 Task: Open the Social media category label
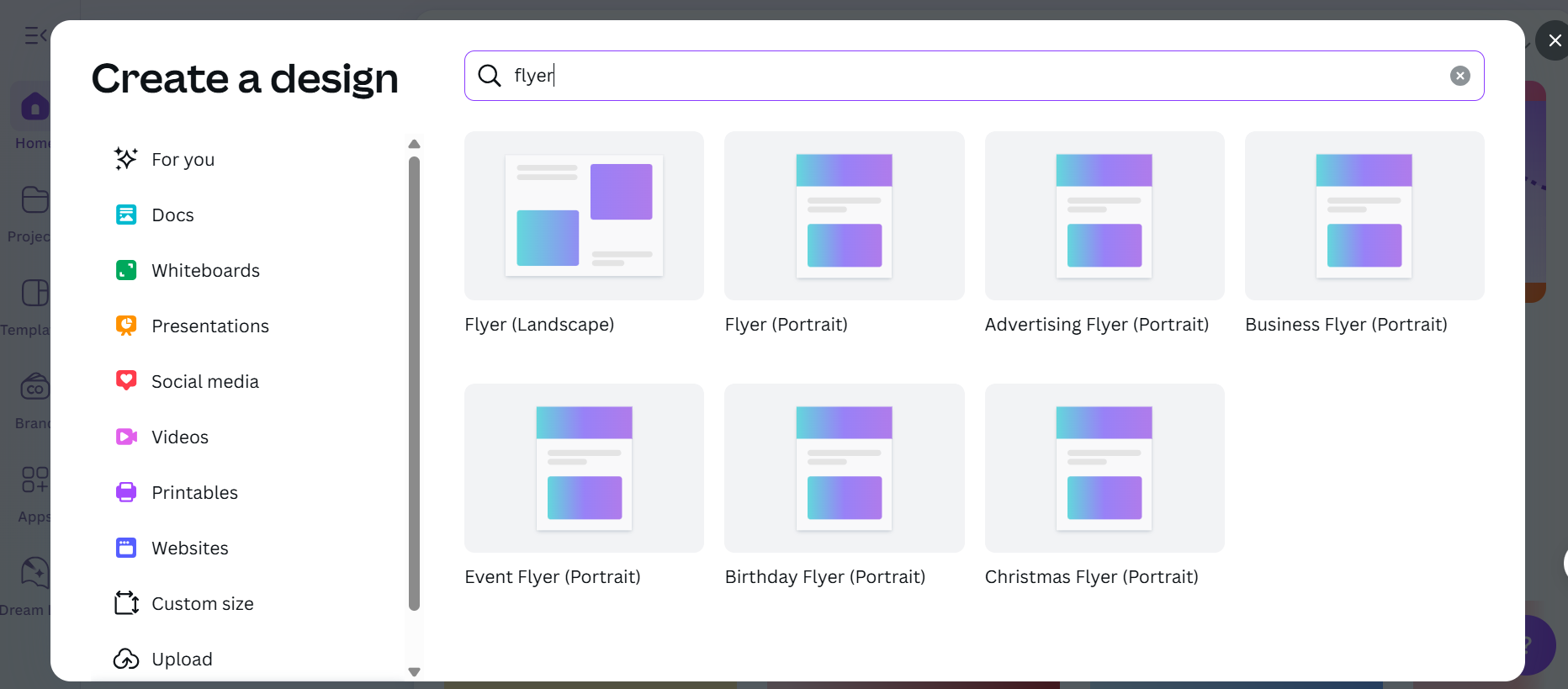205,382
